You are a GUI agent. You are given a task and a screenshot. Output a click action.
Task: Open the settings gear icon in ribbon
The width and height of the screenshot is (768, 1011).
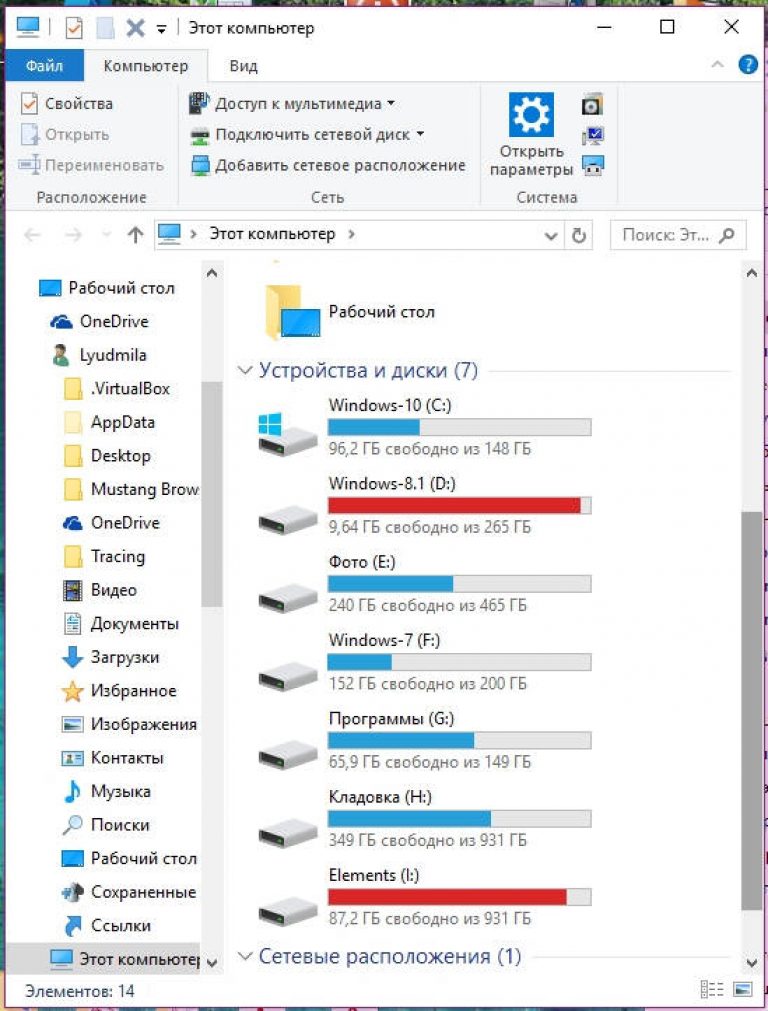pyautogui.click(x=531, y=115)
